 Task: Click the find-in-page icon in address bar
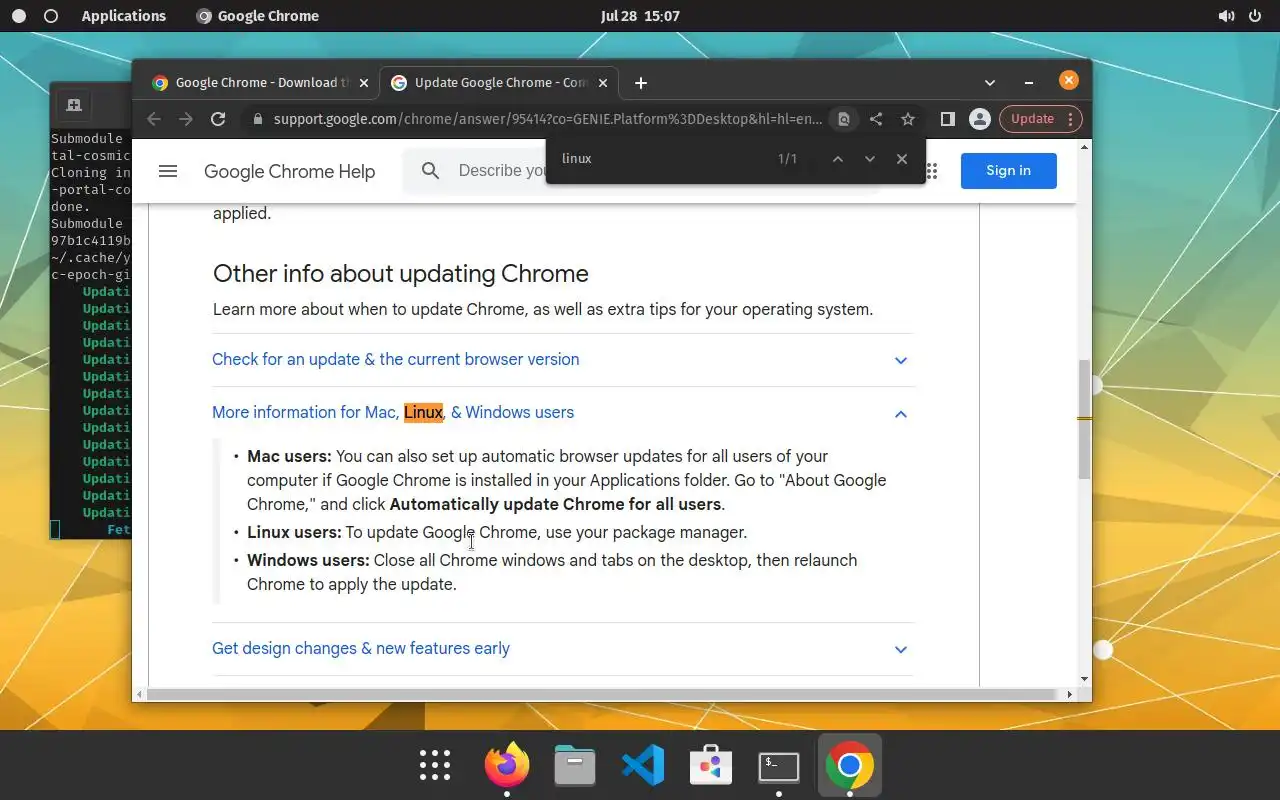pyautogui.click(x=844, y=119)
